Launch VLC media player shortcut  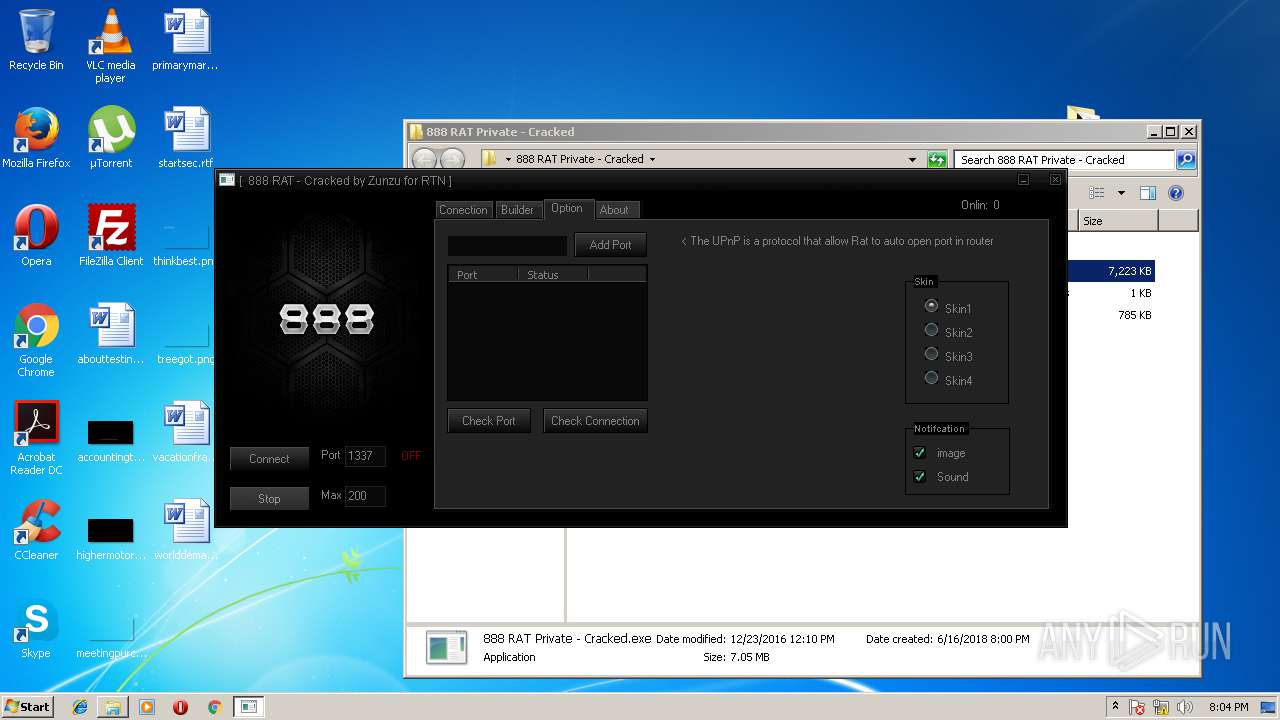coord(110,45)
